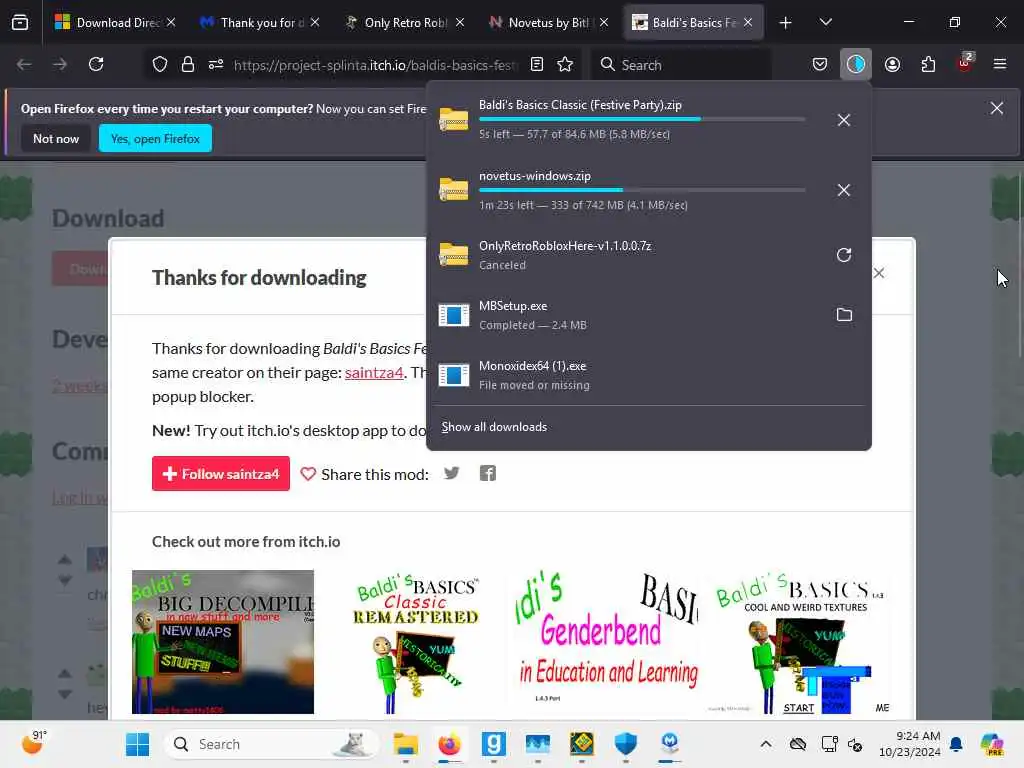Click the forward navigation arrow
This screenshot has height=768, width=1024.
coord(60,64)
